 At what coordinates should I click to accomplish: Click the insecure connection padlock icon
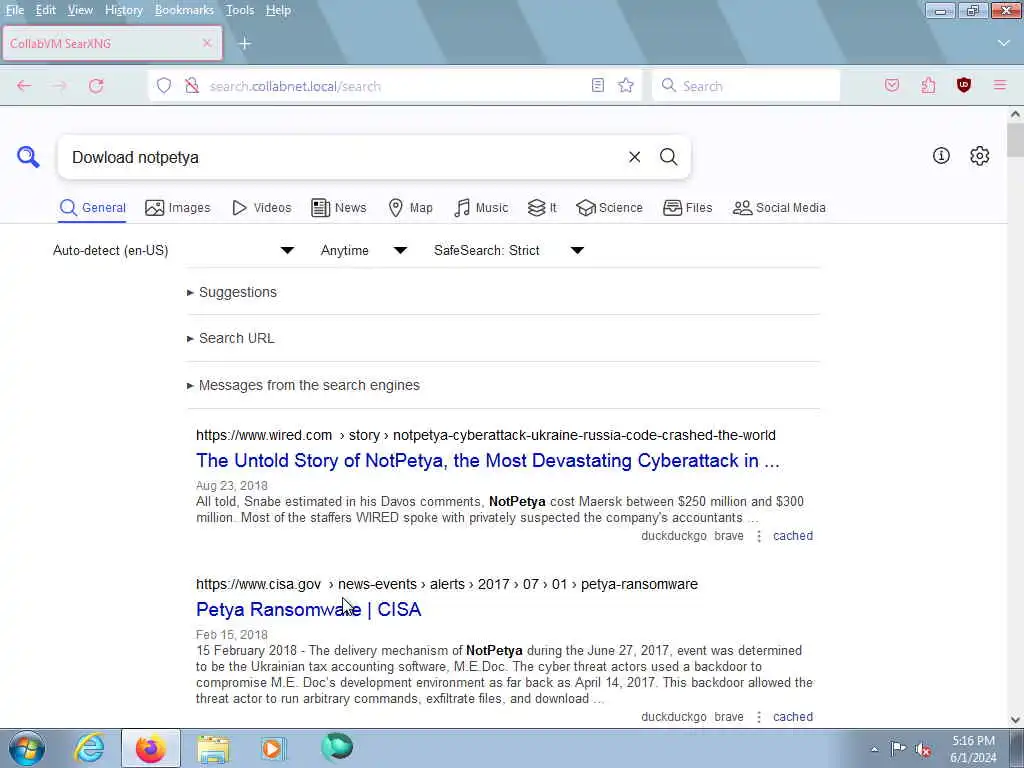coord(191,86)
